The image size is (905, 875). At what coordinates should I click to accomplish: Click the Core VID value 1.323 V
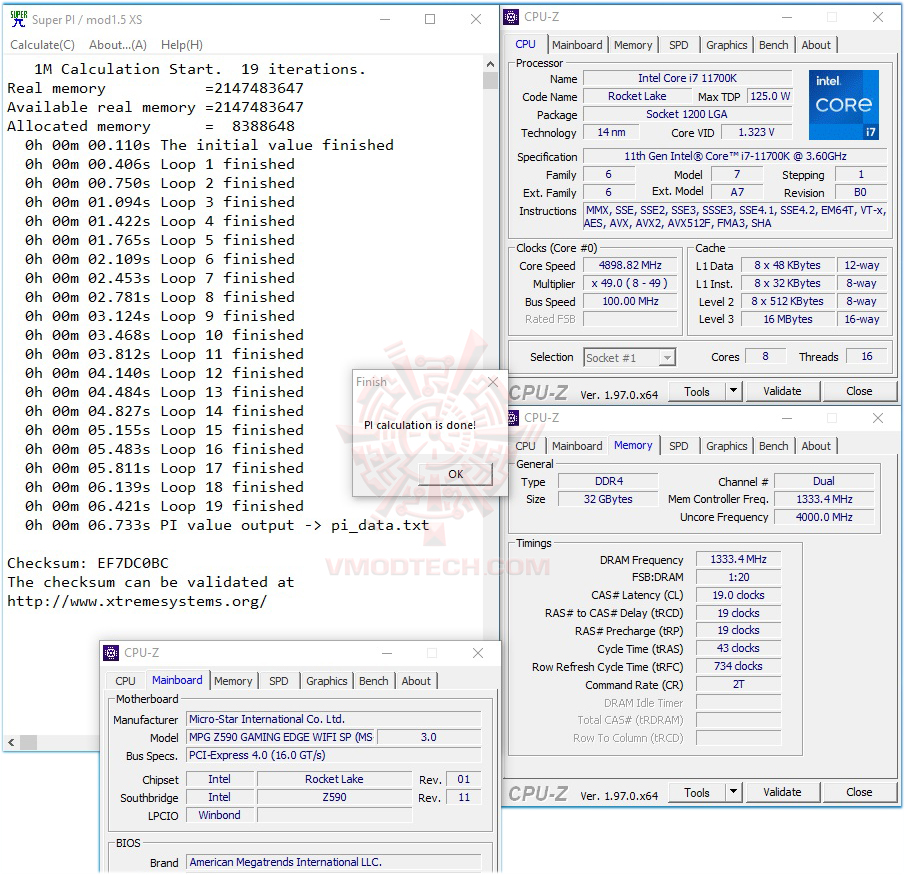click(756, 132)
